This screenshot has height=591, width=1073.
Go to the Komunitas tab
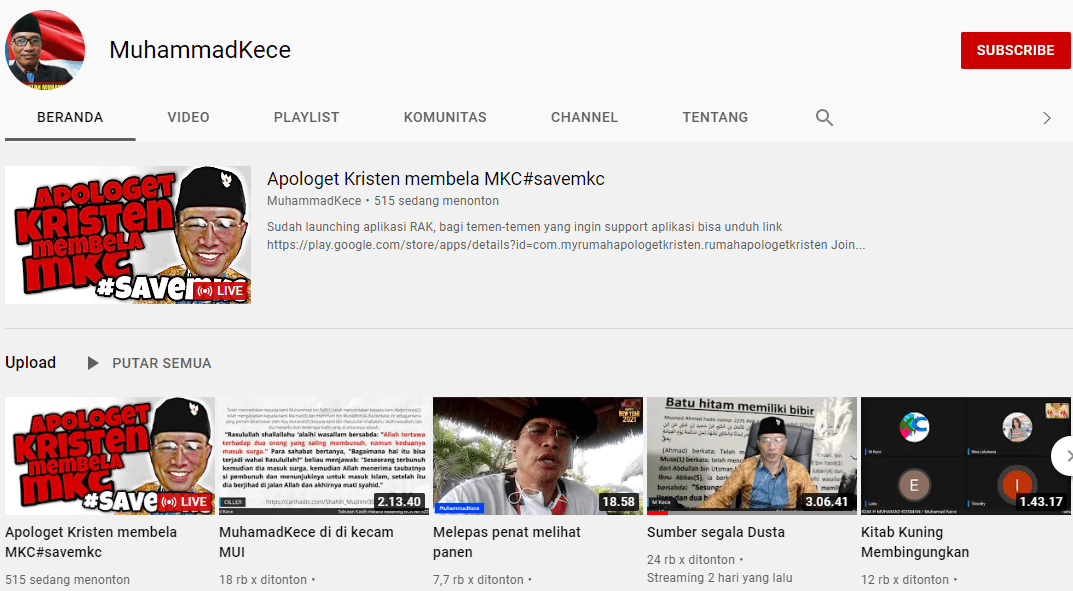[x=445, y=117]
